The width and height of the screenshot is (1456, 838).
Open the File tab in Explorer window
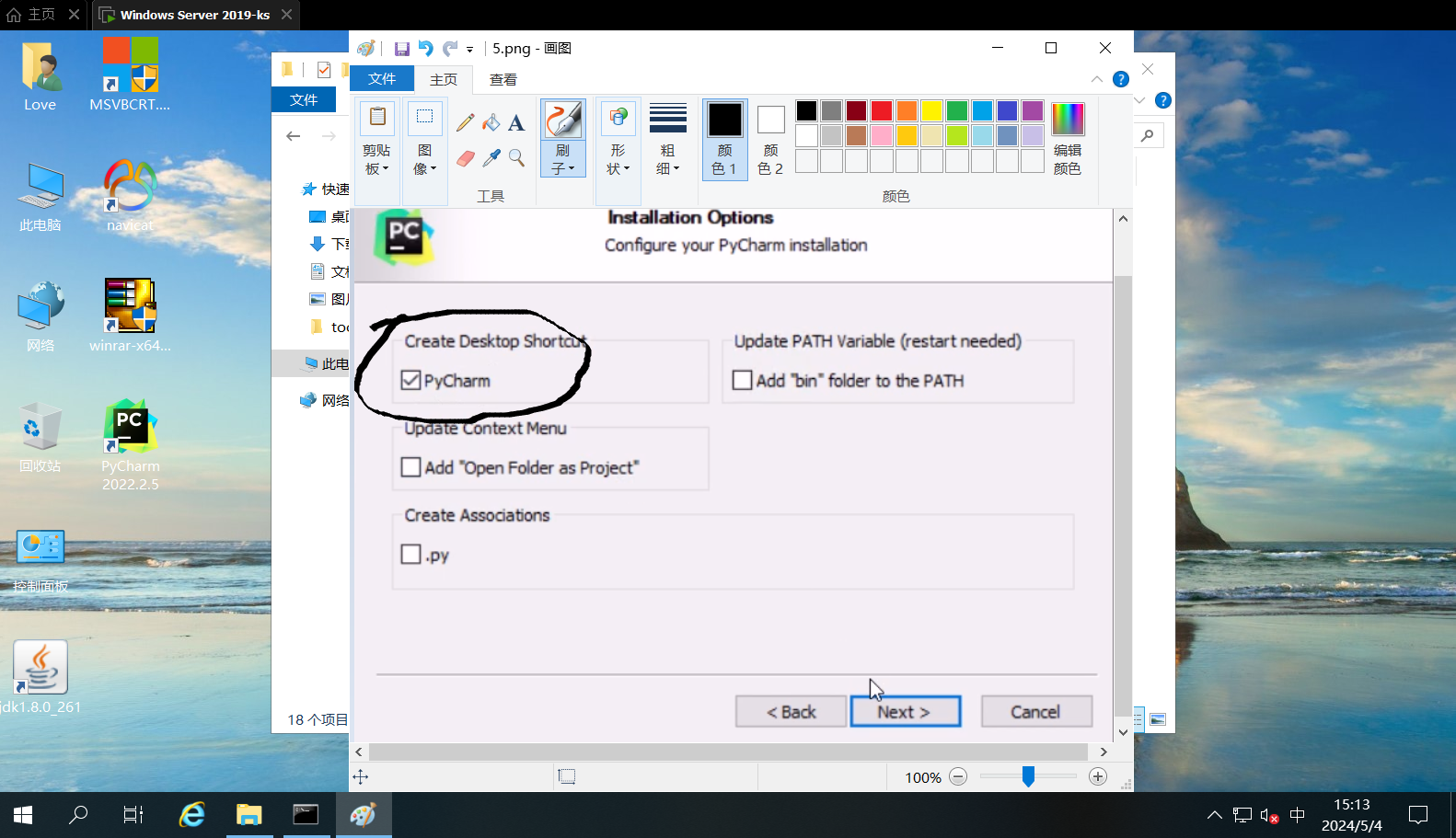pos(304,99)
